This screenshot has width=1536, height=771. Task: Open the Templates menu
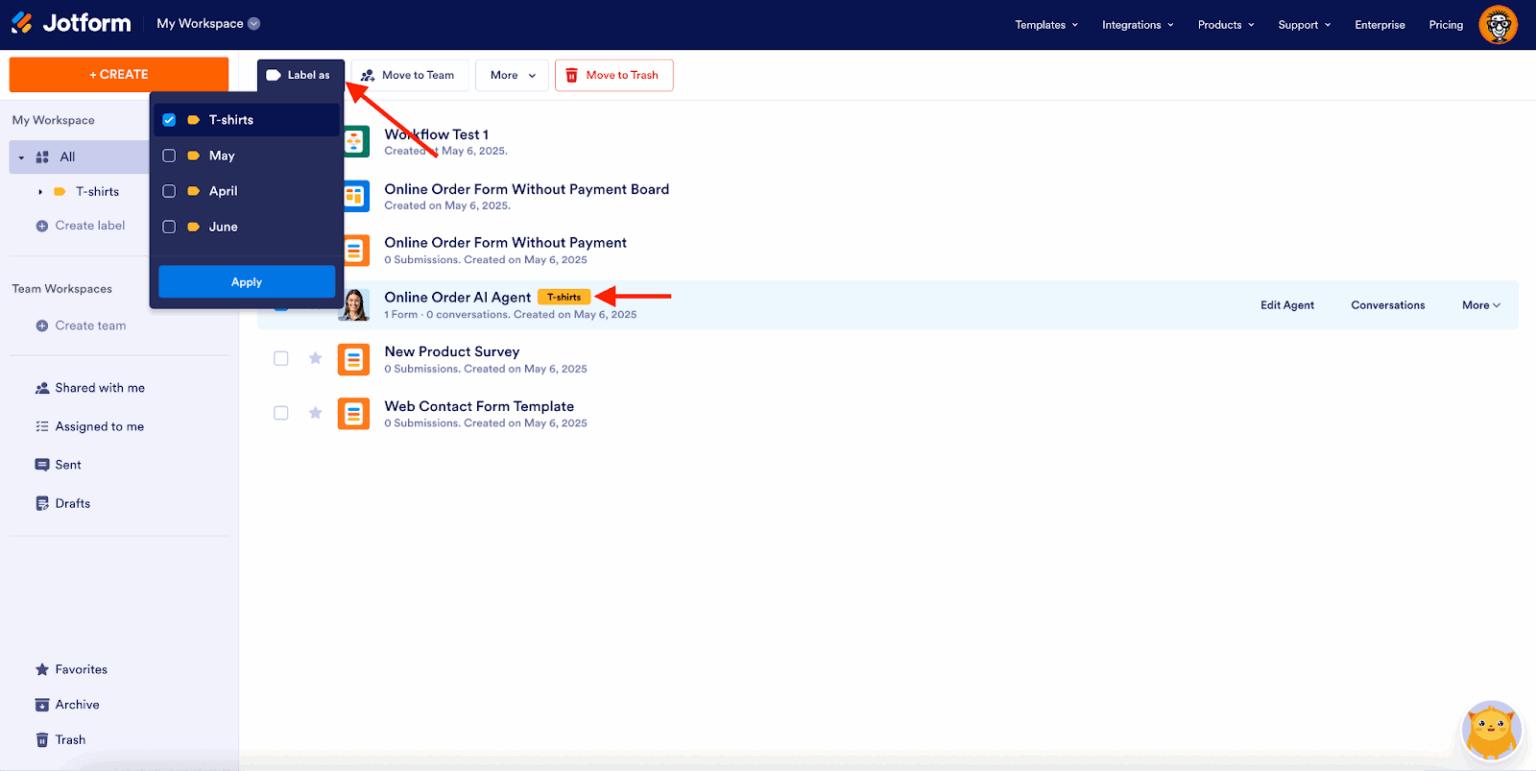(1046, 24)
